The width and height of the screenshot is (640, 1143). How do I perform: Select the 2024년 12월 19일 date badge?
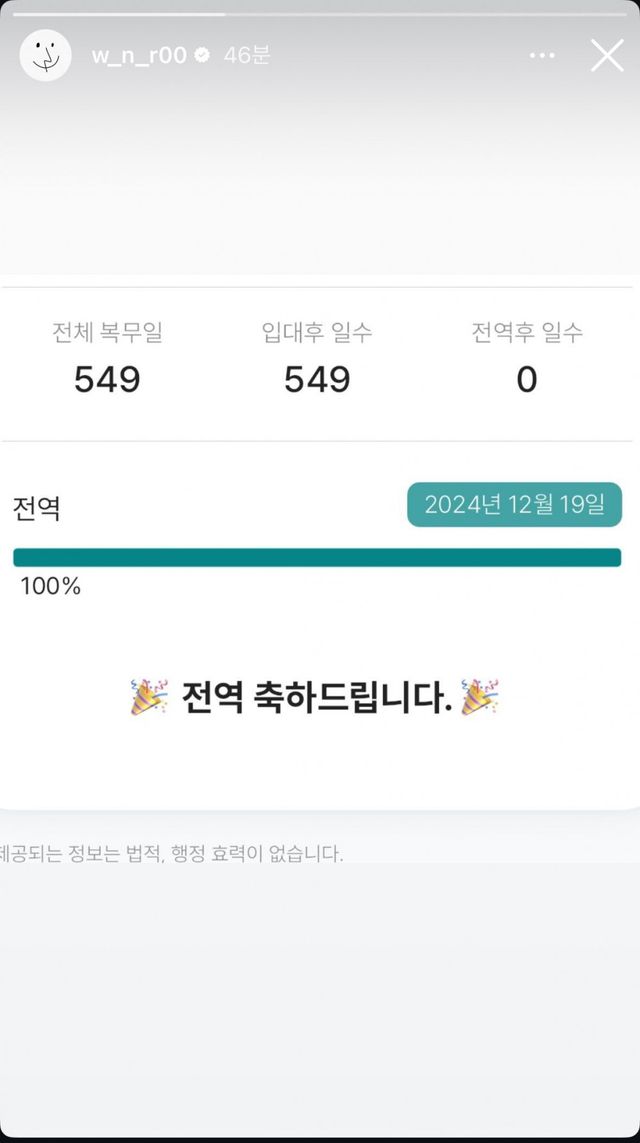[514, 505]
